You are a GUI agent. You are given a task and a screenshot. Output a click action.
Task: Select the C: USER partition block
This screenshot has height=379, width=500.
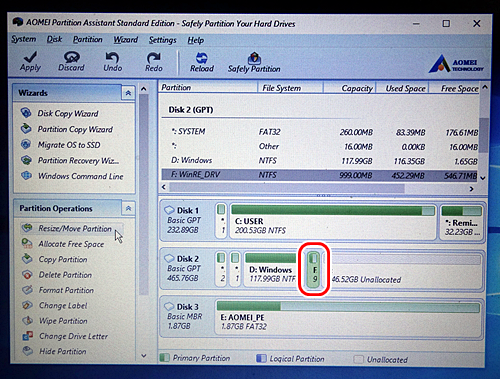pyautogui.click(x=333, y=222)
